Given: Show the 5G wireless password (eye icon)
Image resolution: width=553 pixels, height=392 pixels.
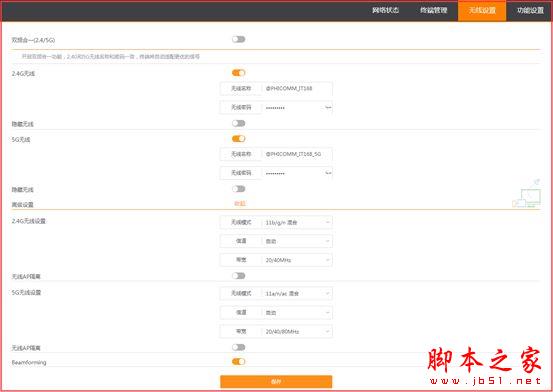Looking at the screenshot, I should click(x=328, y=173).
